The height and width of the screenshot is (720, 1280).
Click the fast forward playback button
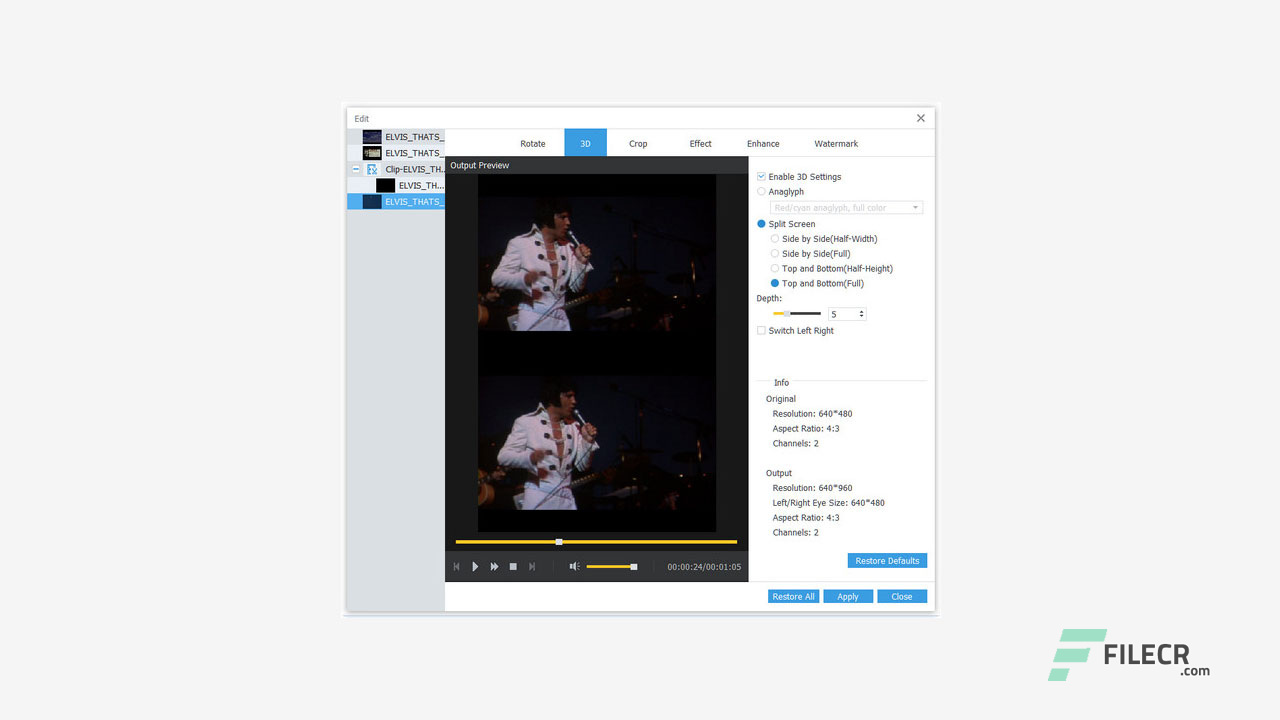click(494, 567)
